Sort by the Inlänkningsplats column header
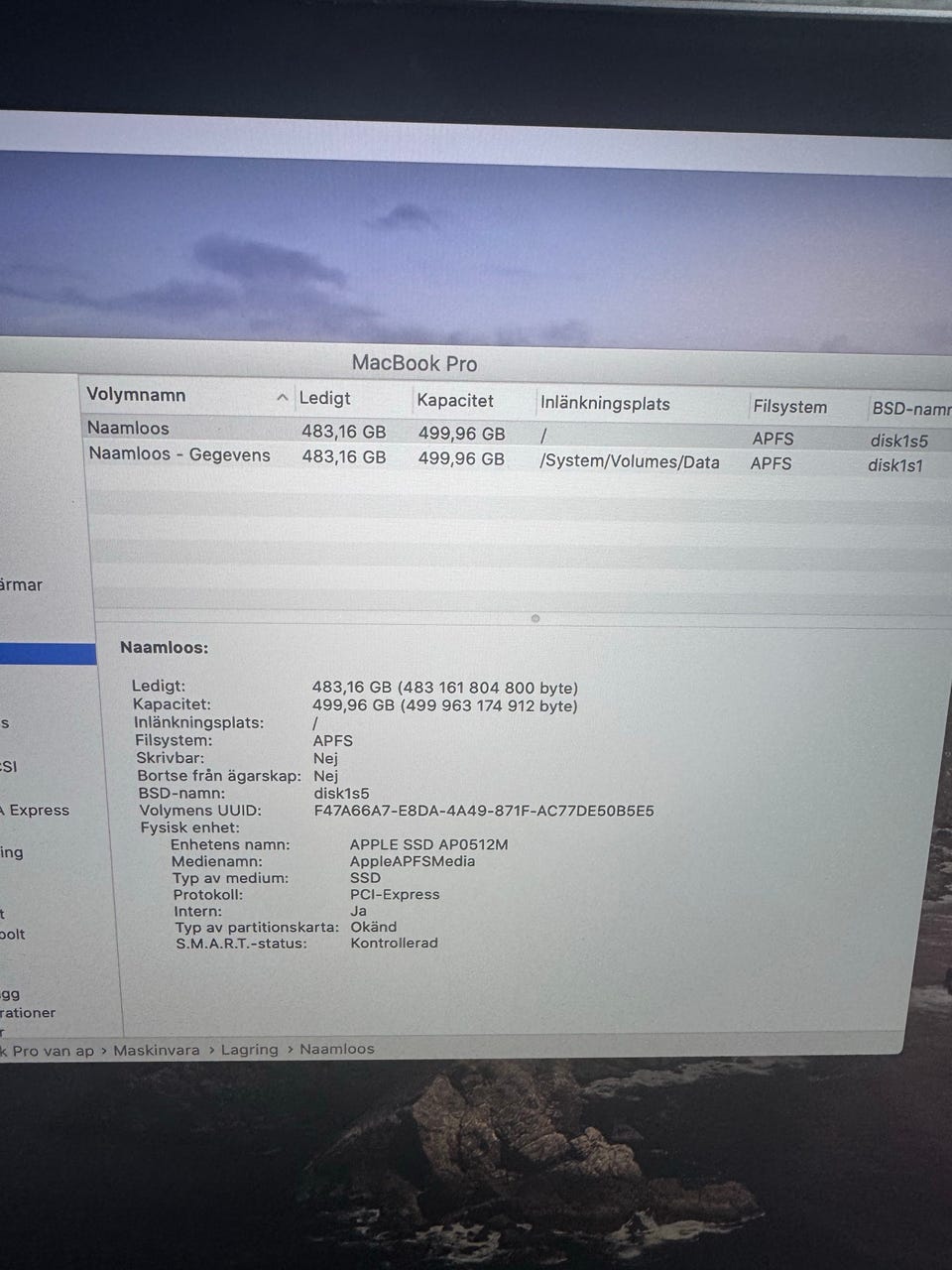952x1270 pixels. (605, 404)
